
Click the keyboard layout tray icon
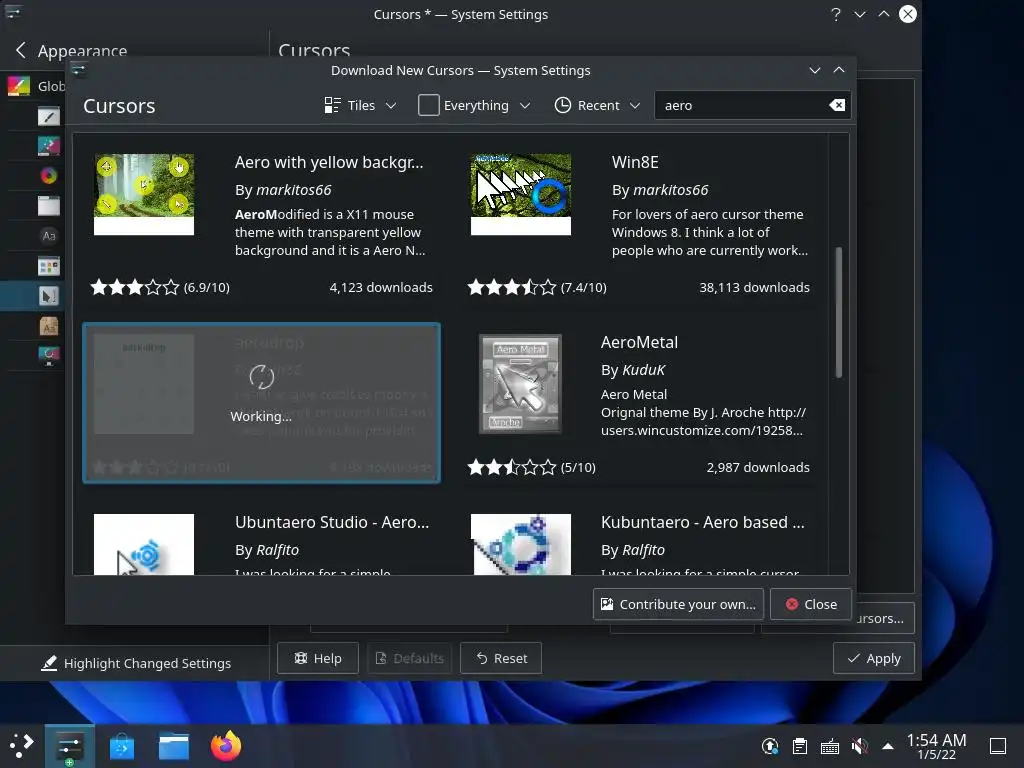coord(829,746)
